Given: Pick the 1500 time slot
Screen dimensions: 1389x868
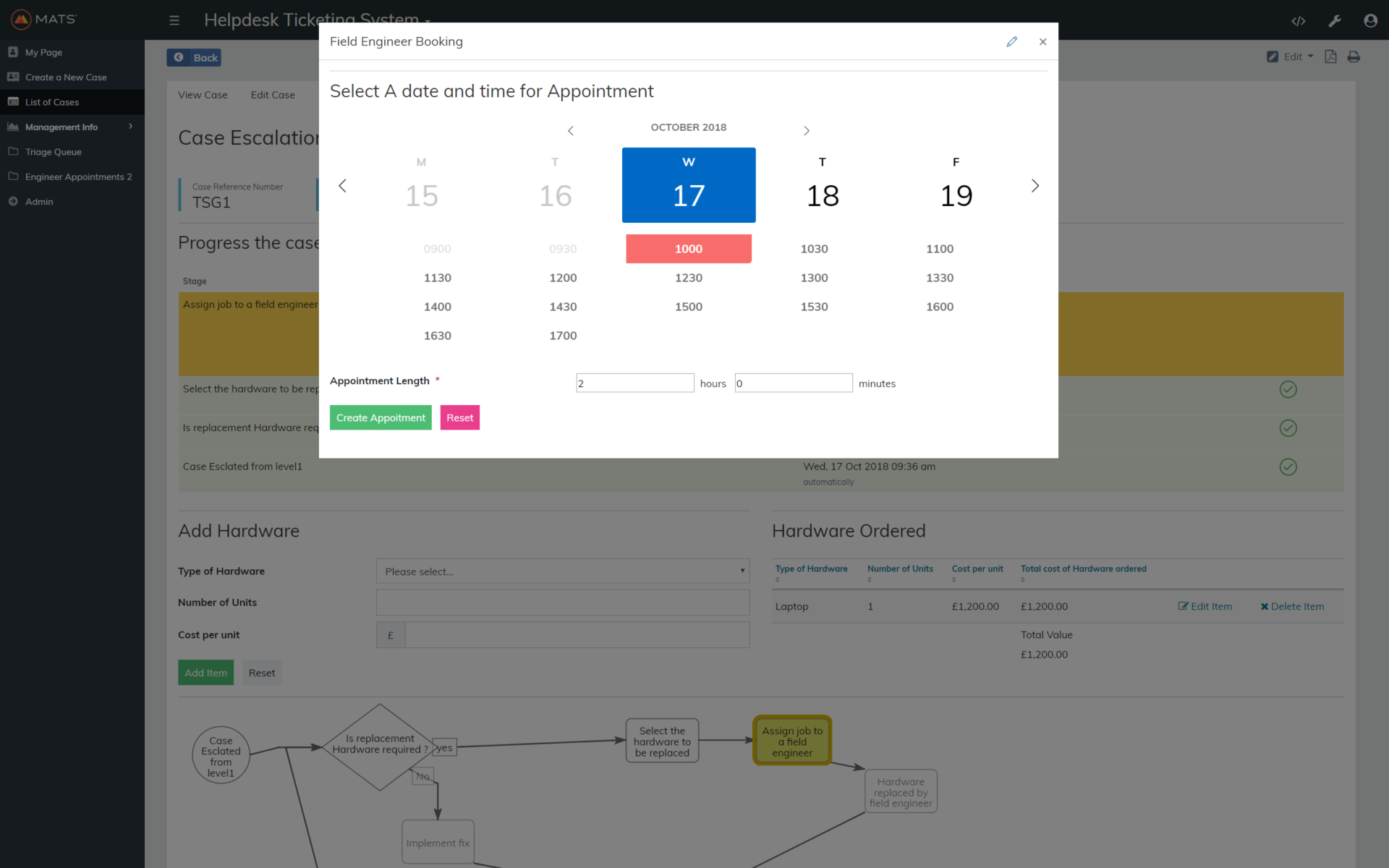Looking at the screenshot, I should (688, 307).
